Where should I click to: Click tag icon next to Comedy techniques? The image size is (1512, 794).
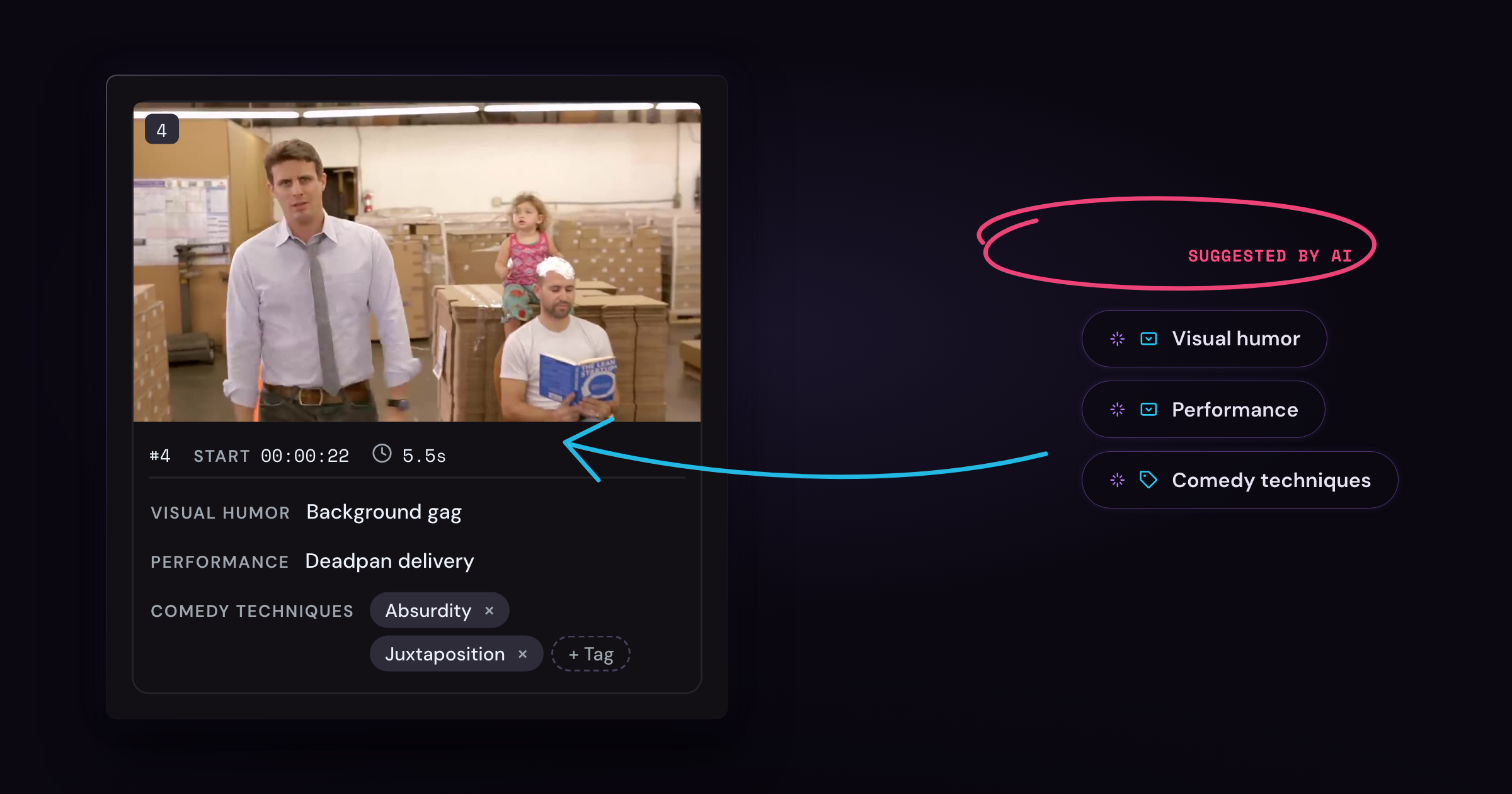(1148, 480)
